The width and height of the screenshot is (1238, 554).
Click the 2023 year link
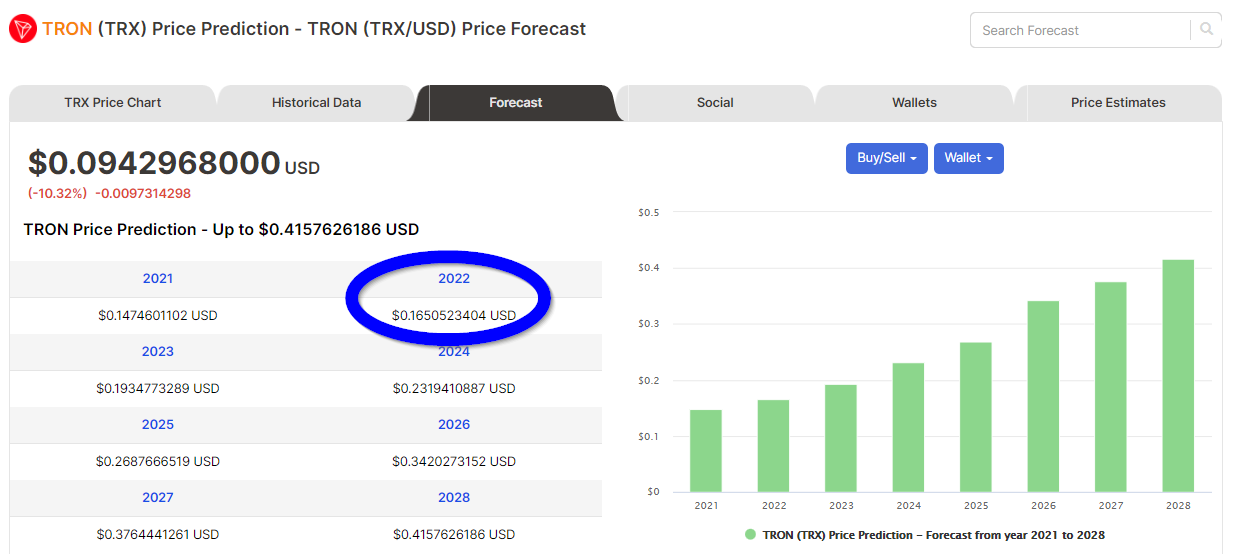pyautogui.click(x=158, y=351)
